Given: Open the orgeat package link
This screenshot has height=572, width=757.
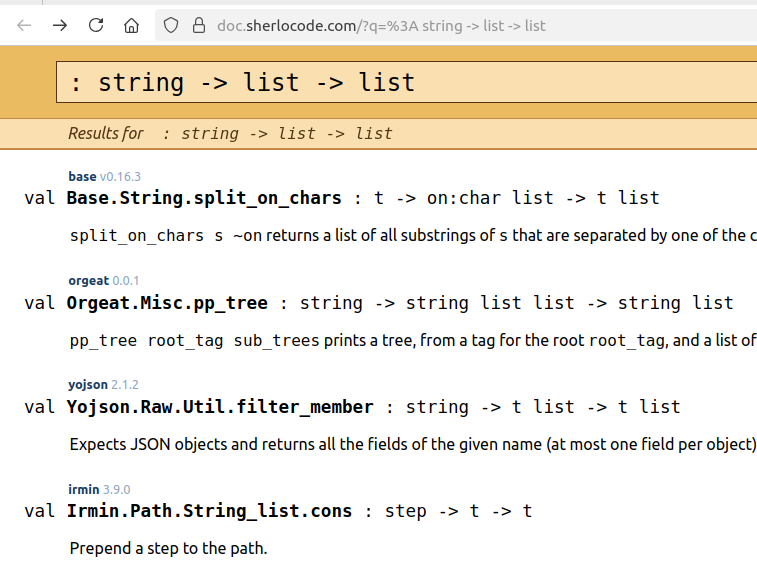Looking at the screenshot, I should [x=88, y=280].
